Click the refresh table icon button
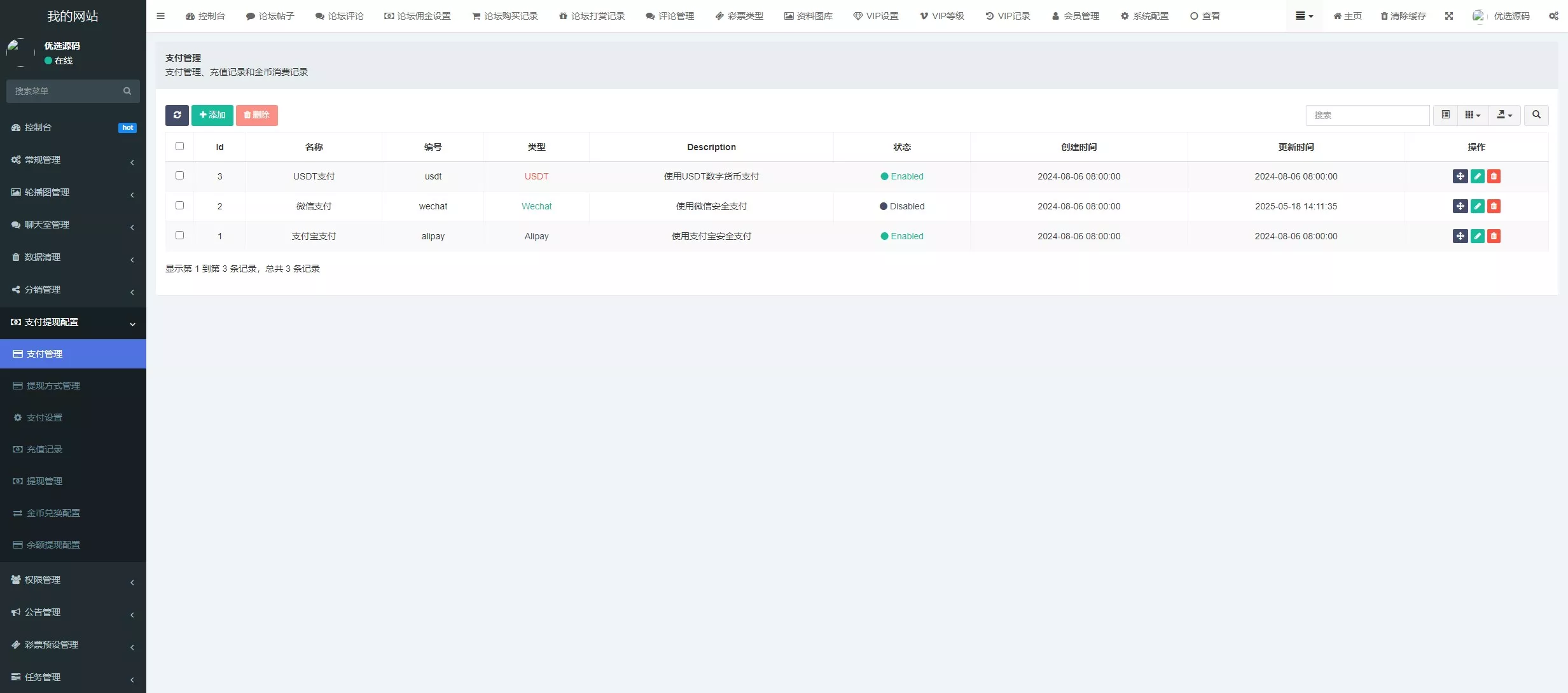Image resolution: width=1568 pixels, height=693 pixels. click(x=177, y=115)
